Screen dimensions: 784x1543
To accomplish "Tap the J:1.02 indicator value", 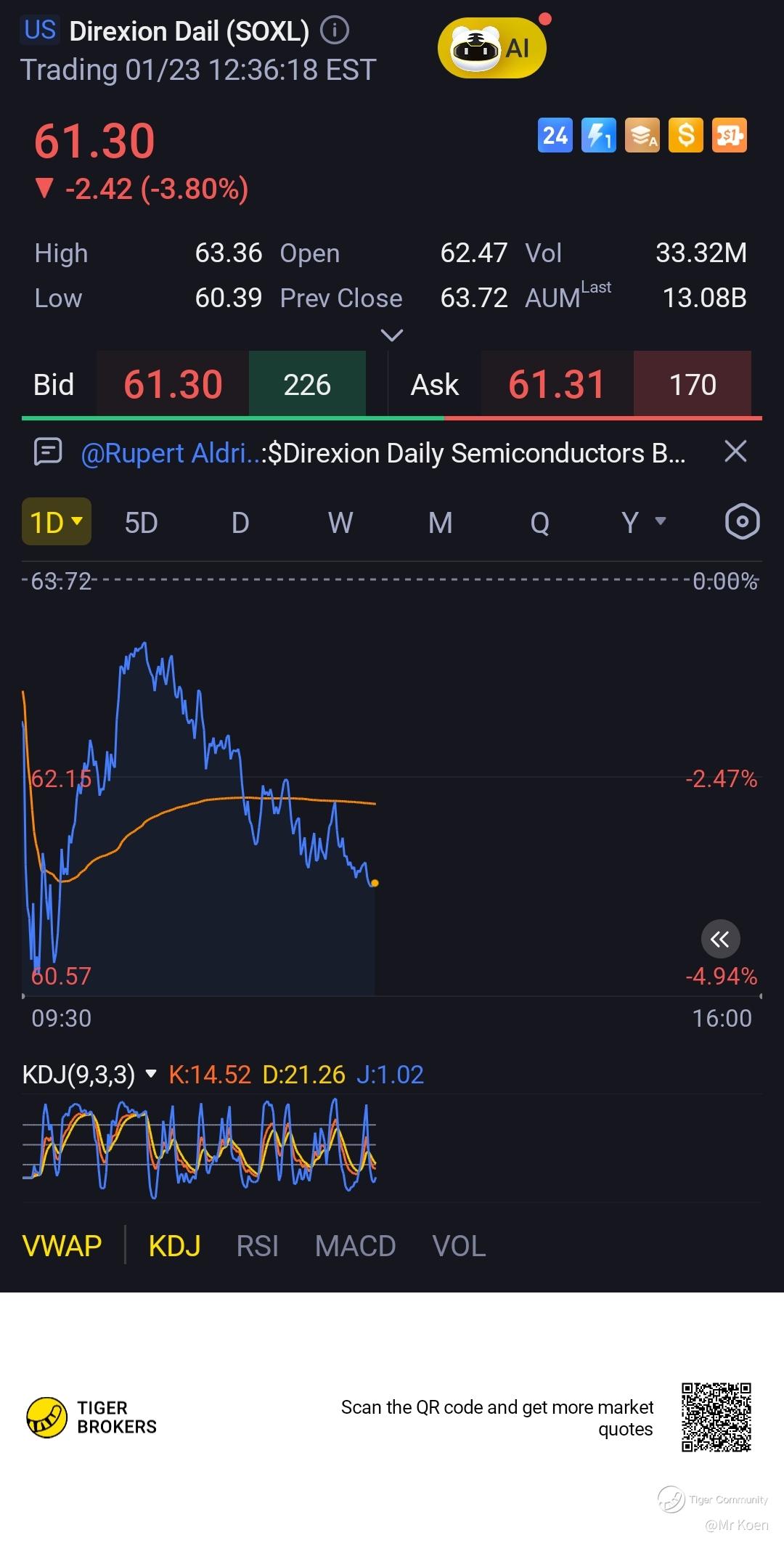I will click(x=390, y=1074).
